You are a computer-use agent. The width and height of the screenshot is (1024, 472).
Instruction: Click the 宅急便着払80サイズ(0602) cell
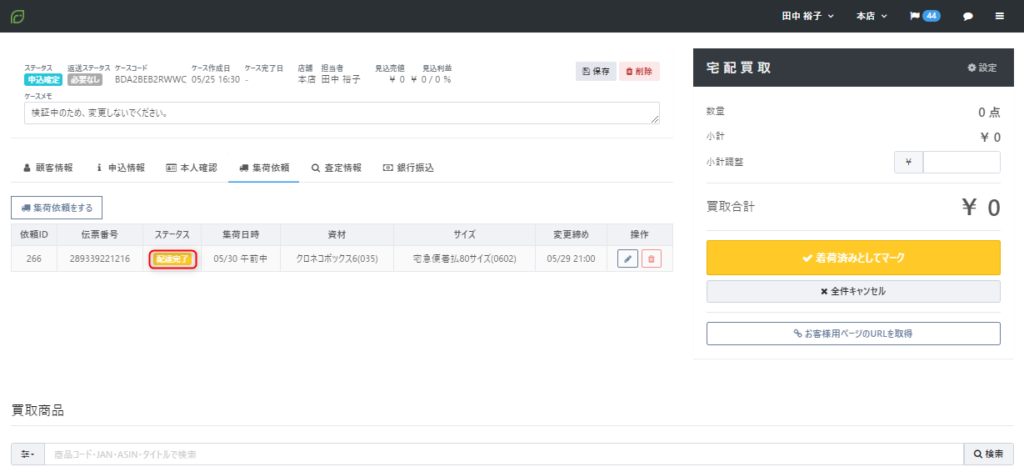(x=464, y=259)
